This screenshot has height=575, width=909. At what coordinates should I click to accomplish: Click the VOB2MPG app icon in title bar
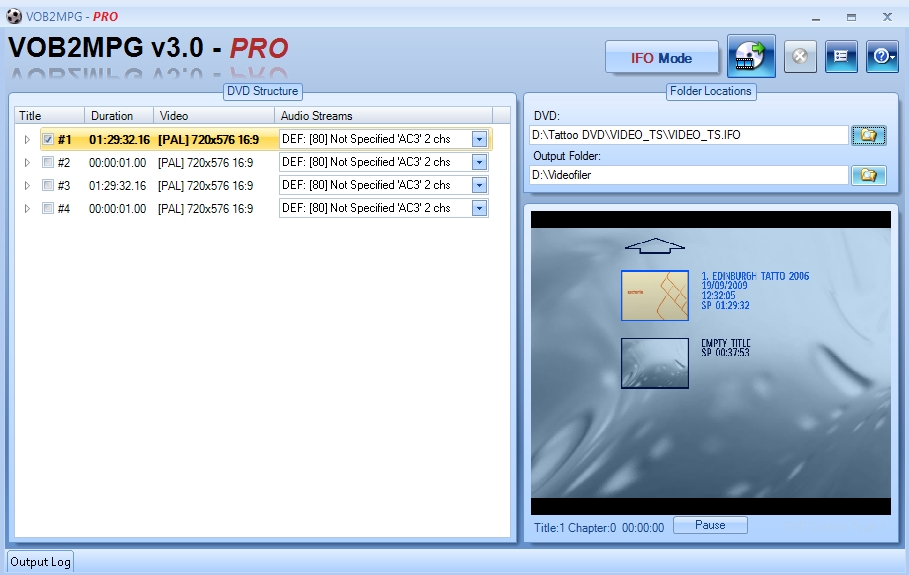click(14, 16)
